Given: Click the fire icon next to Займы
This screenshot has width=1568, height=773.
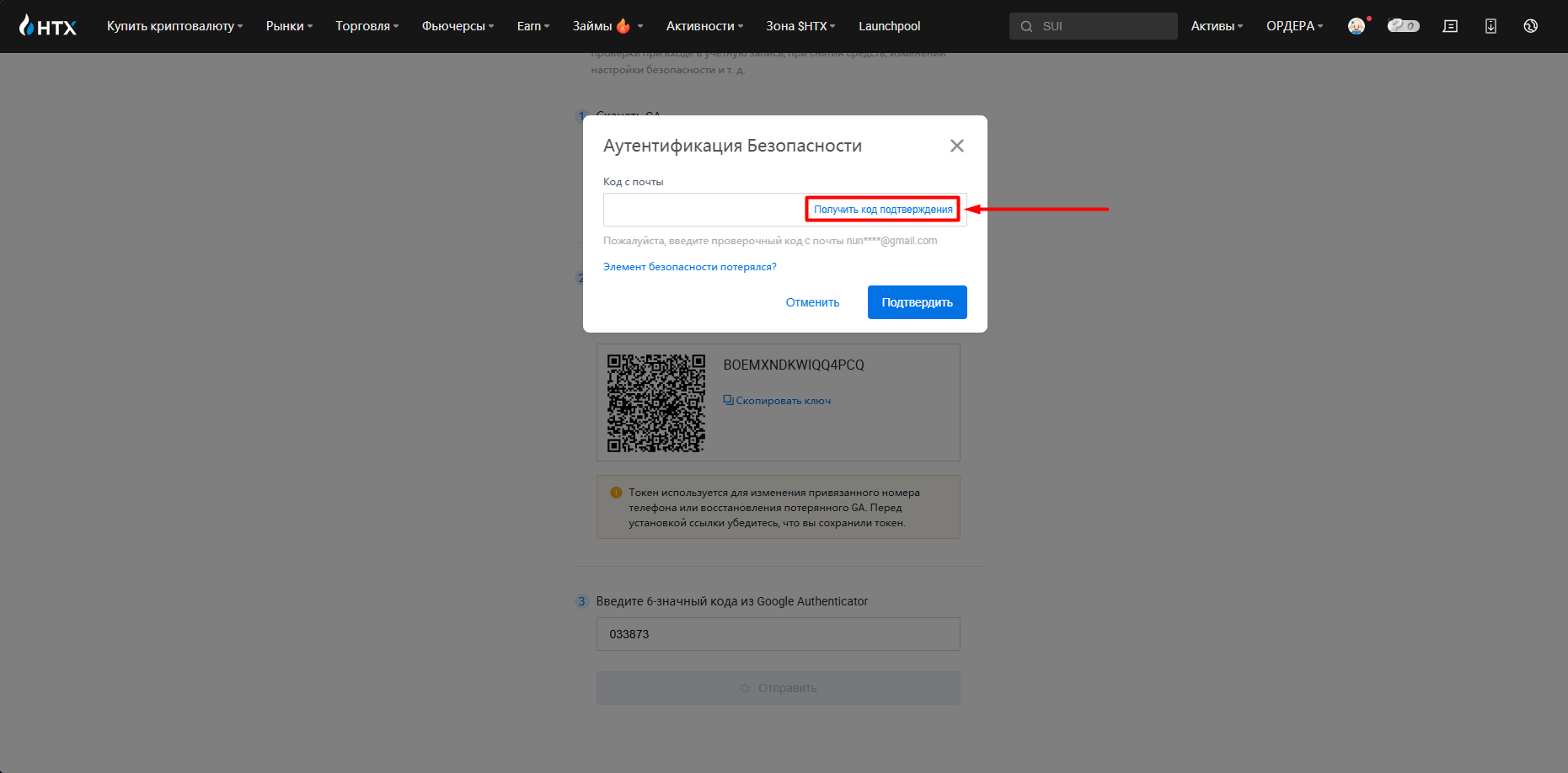Looking at the screenshot, I should 623,26.
